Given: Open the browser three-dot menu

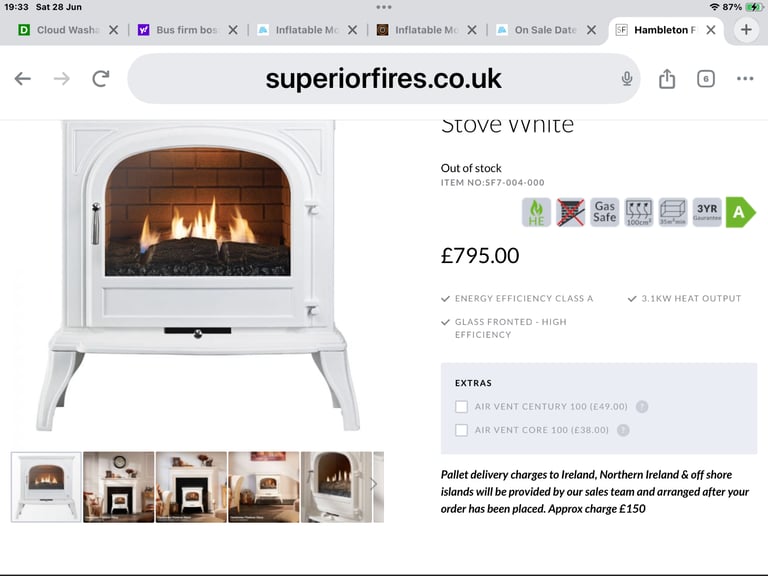Looking at the screenshot, I should (745, 78).
